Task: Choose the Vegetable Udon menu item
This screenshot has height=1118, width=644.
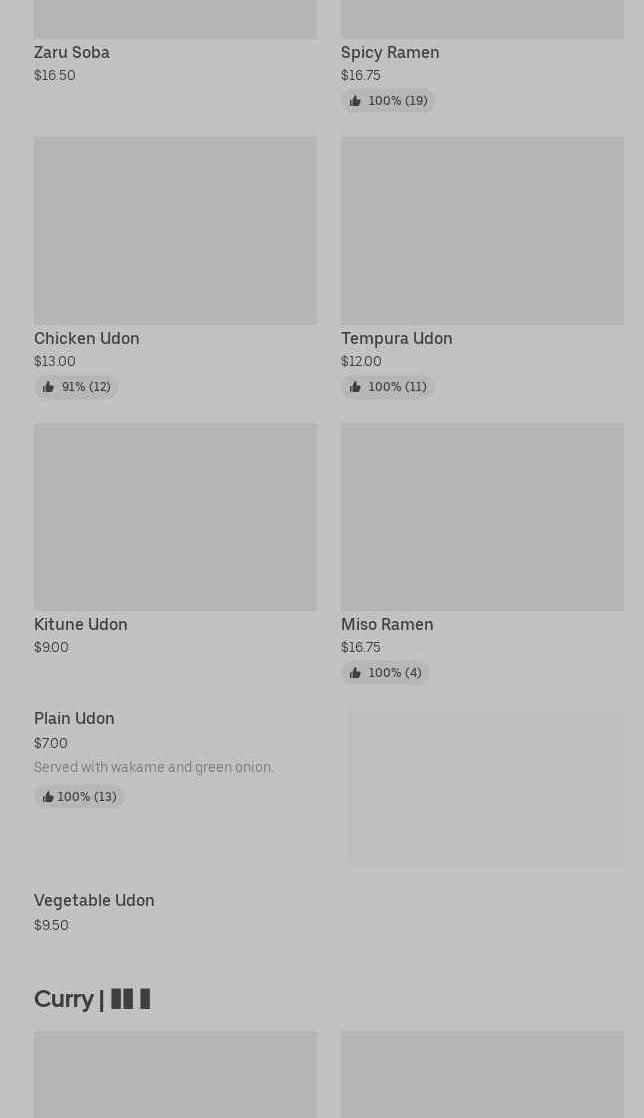Action: (94, 900)
